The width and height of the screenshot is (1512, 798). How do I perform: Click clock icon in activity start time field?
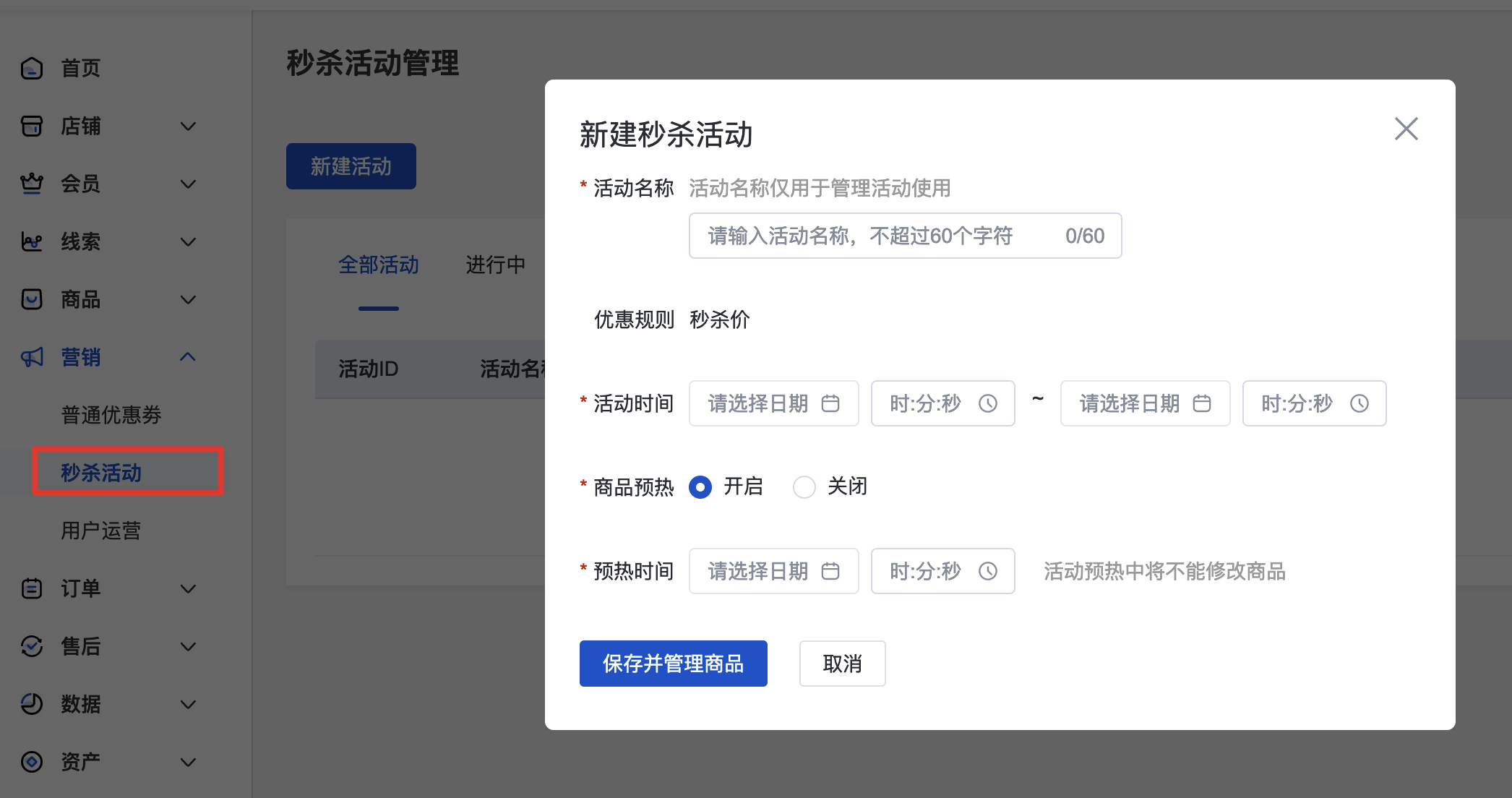coord(988,403)
